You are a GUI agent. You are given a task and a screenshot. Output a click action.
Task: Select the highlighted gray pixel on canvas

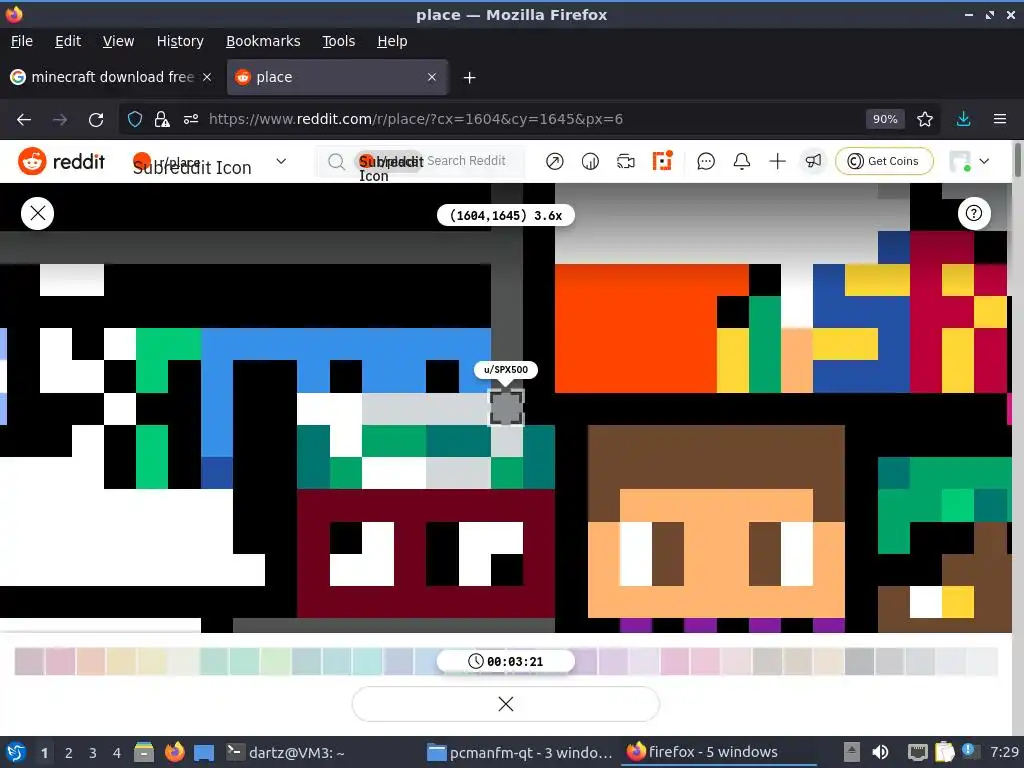pos(506,408)
